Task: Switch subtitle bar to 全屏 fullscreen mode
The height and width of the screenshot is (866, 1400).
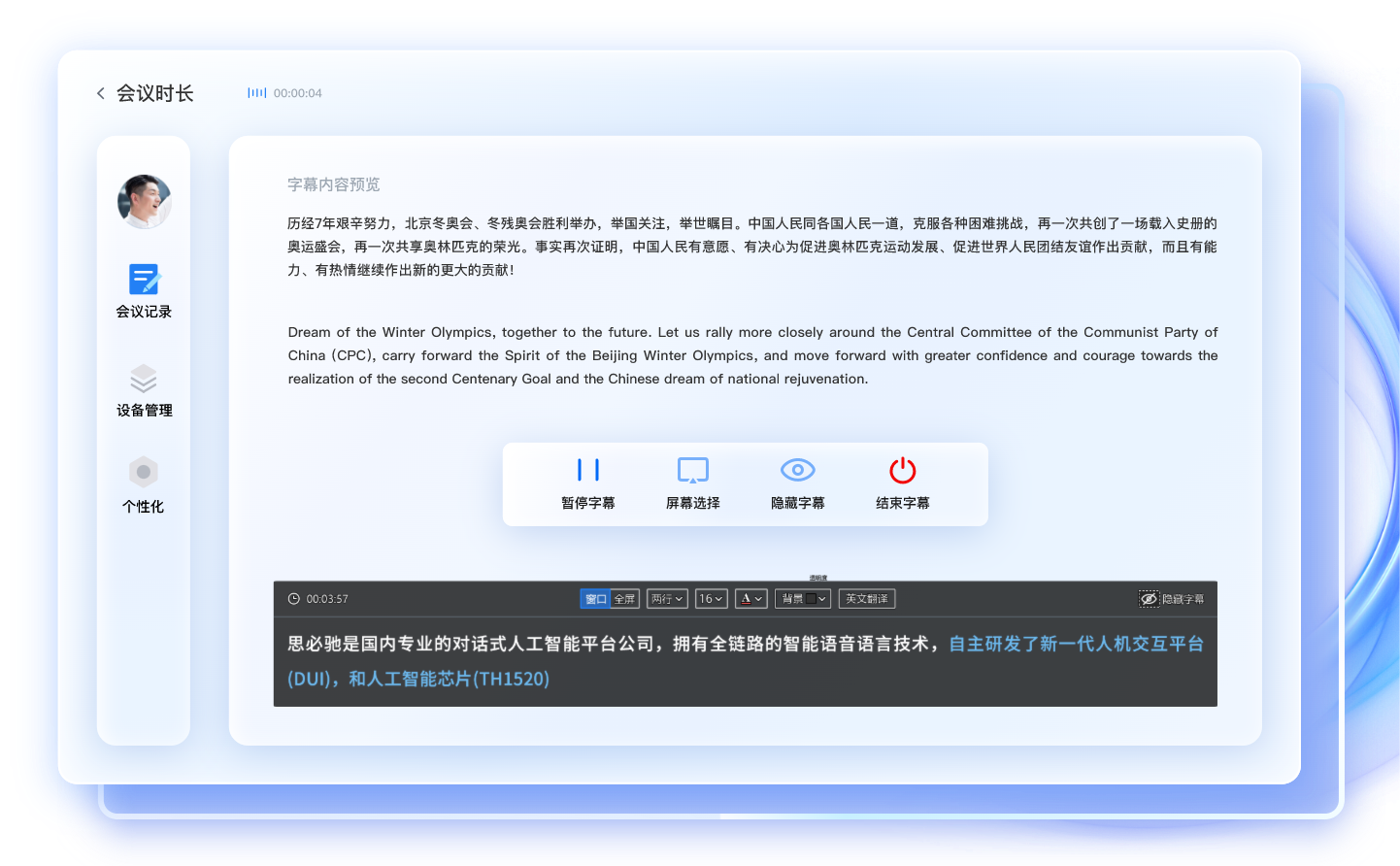Action: (x=624, y=599)
